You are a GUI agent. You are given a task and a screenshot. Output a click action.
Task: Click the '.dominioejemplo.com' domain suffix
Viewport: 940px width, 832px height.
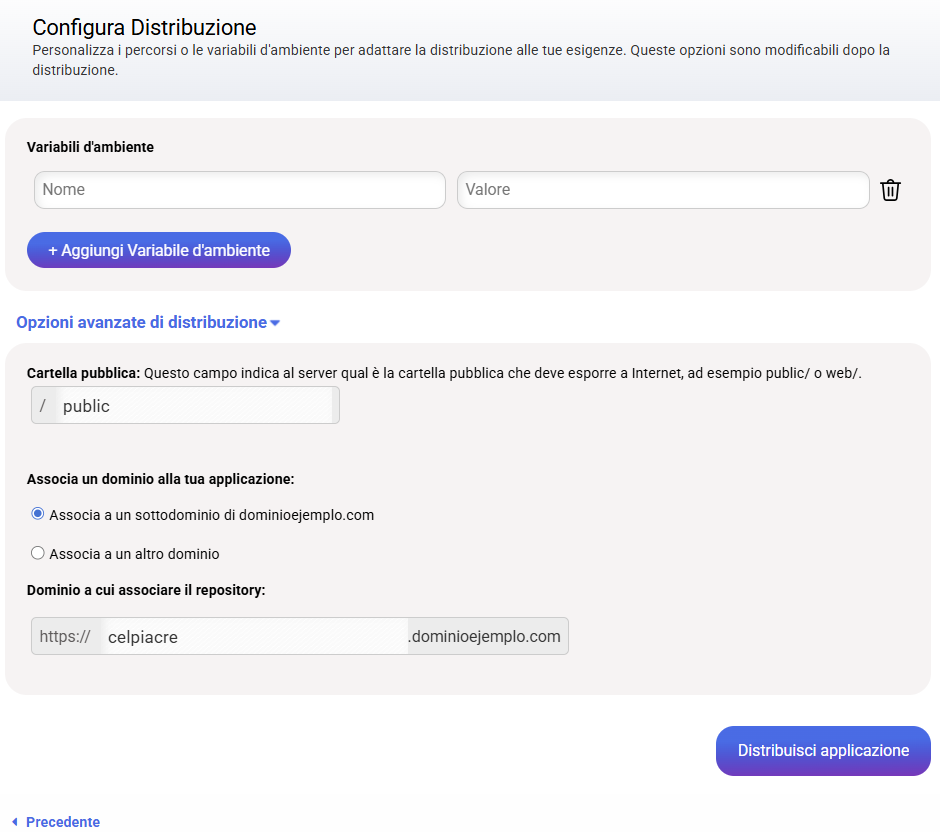click(487, 636)
